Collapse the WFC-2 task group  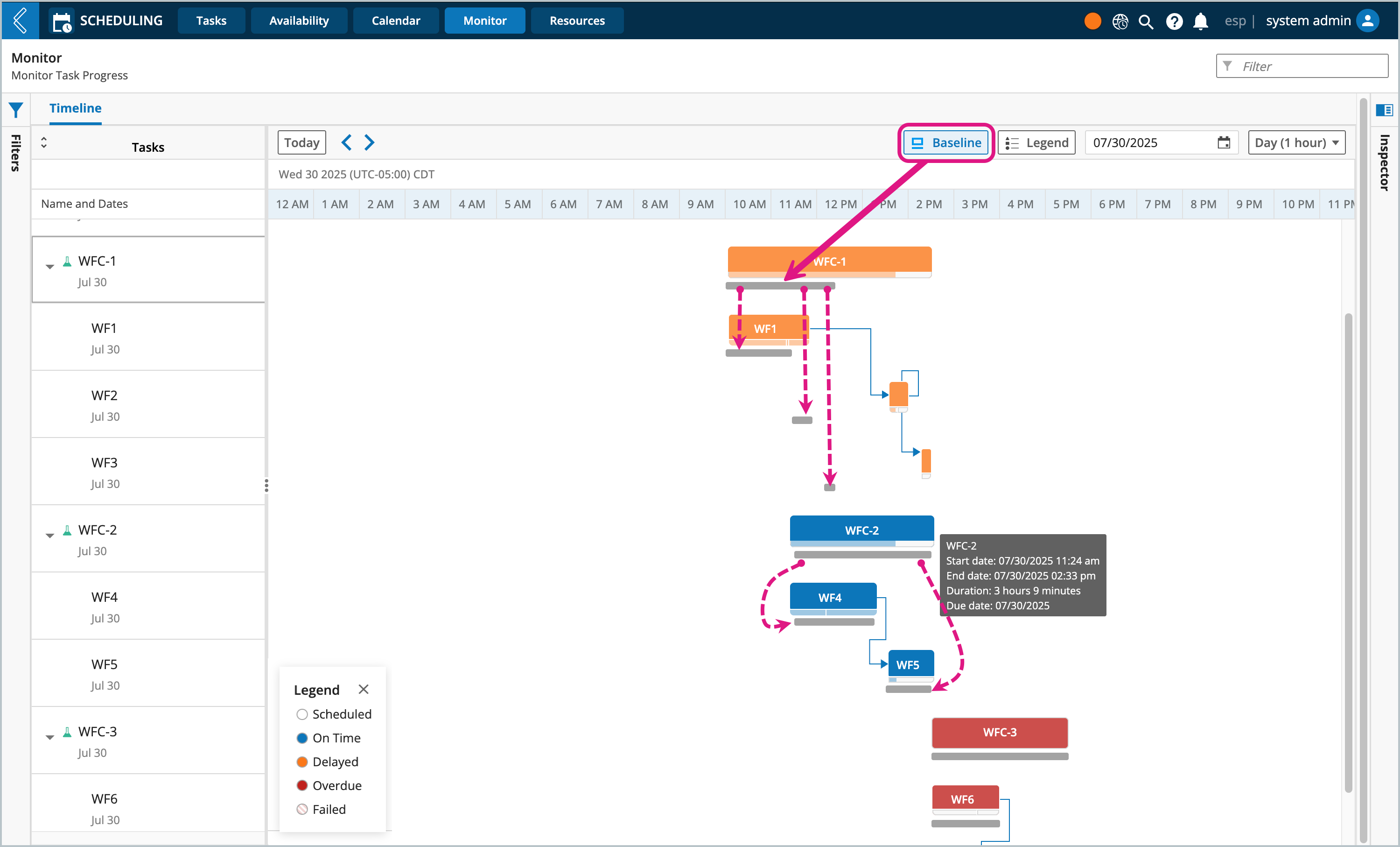point(50,536)
